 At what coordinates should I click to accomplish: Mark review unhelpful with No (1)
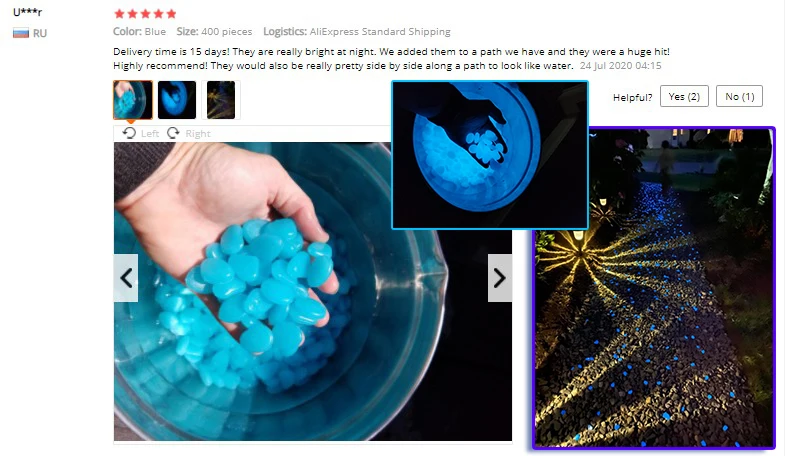(739, 97)
